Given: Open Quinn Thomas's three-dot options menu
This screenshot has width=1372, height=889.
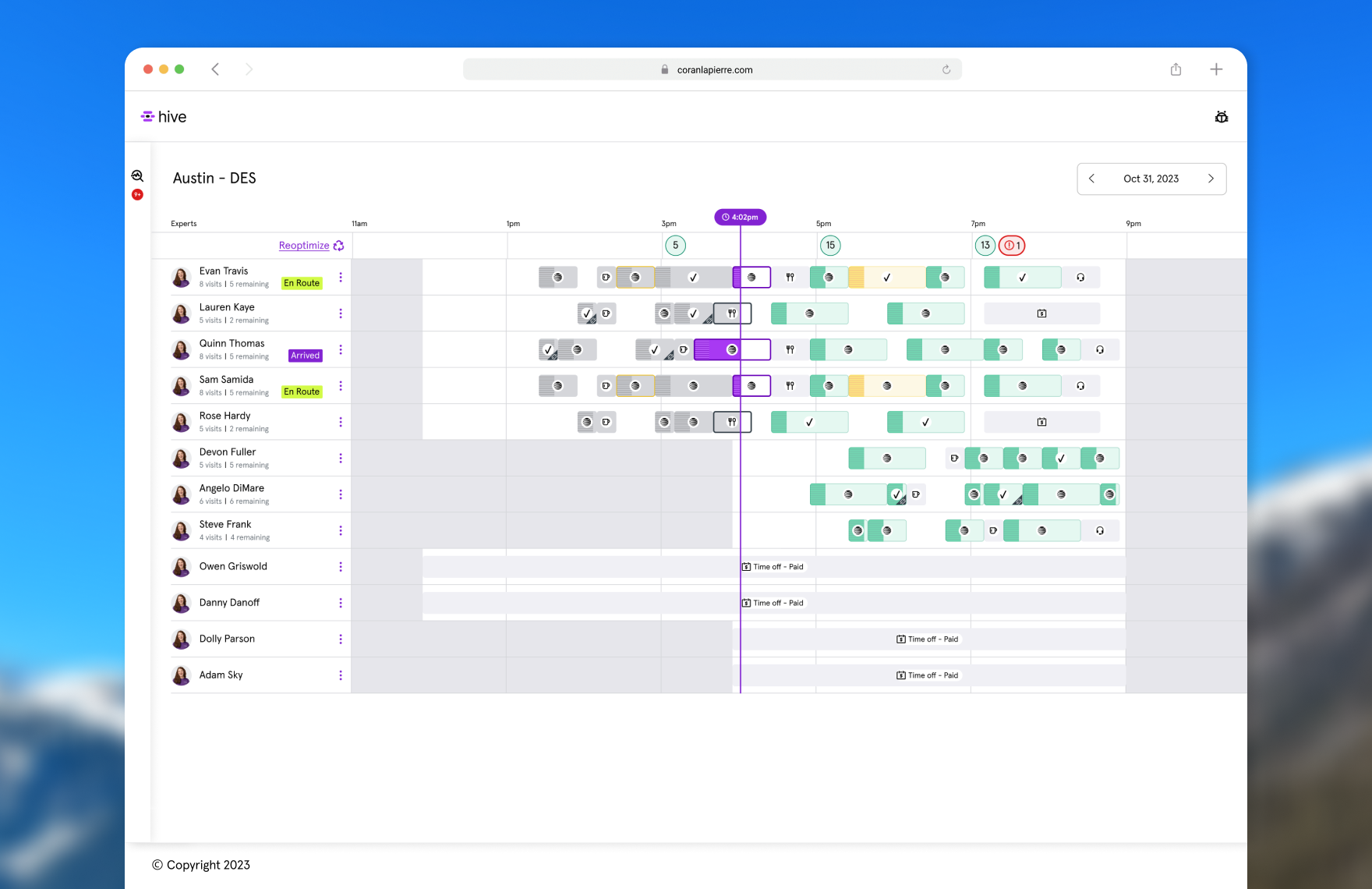Looking at the screenshot, I should tap(341, 350).
